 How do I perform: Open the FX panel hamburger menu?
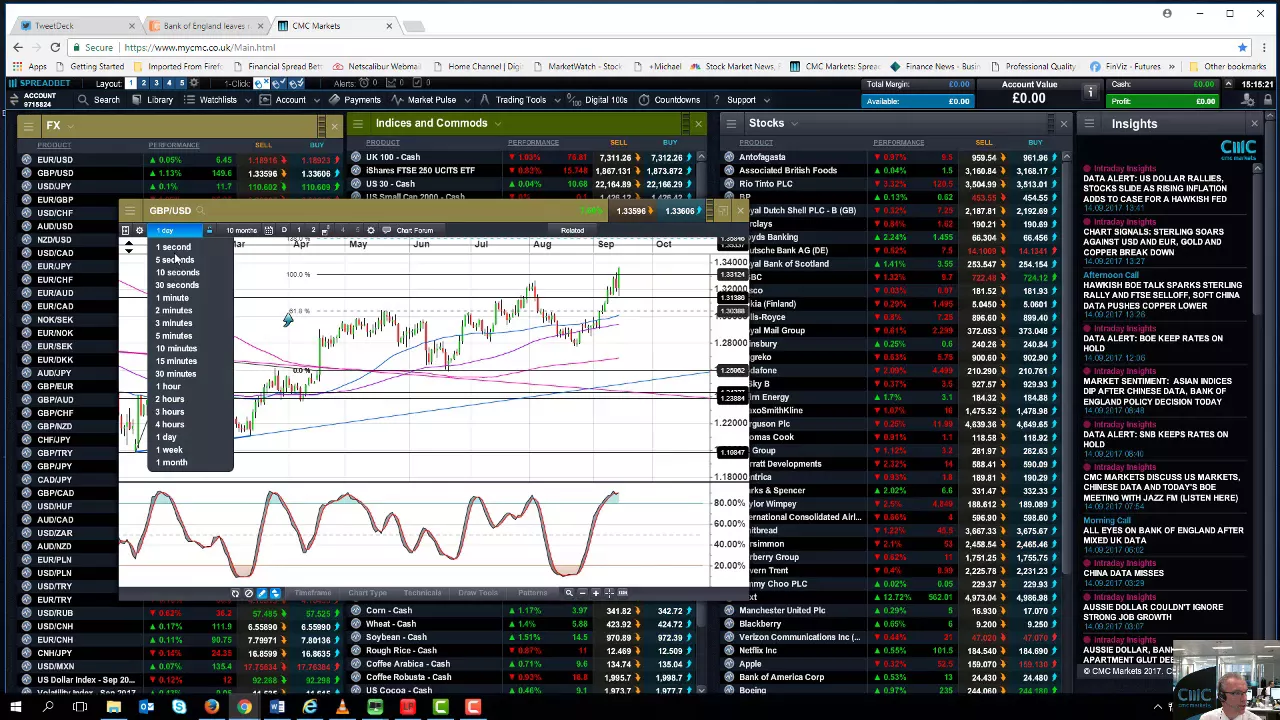point(27,125)
